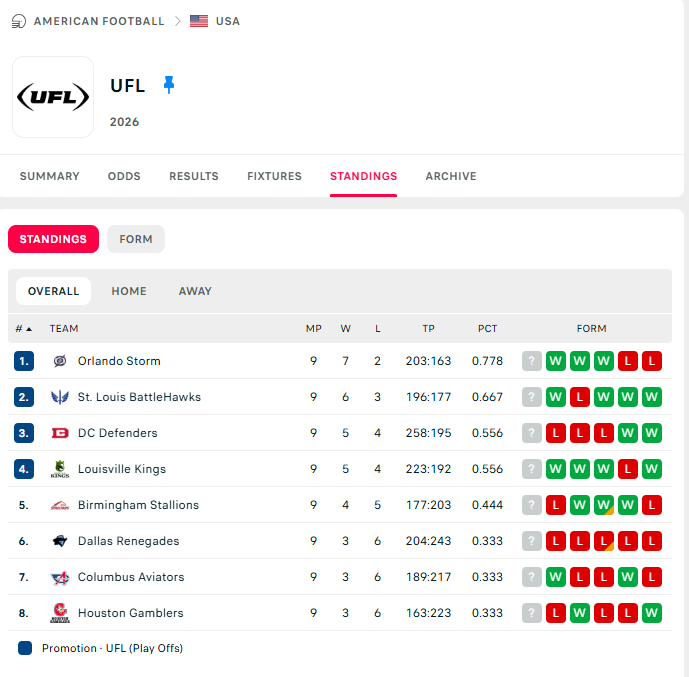Click DC Defenders' 258:195 total points
Viewport: 689px width, 677px height.
pyautogui.click(x=428, y=433)
